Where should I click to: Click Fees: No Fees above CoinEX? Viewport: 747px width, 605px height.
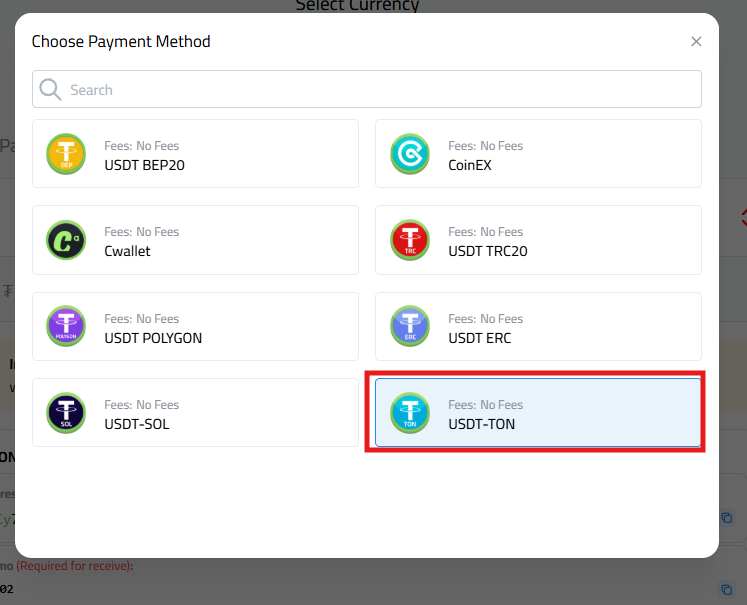click(485, 146)
